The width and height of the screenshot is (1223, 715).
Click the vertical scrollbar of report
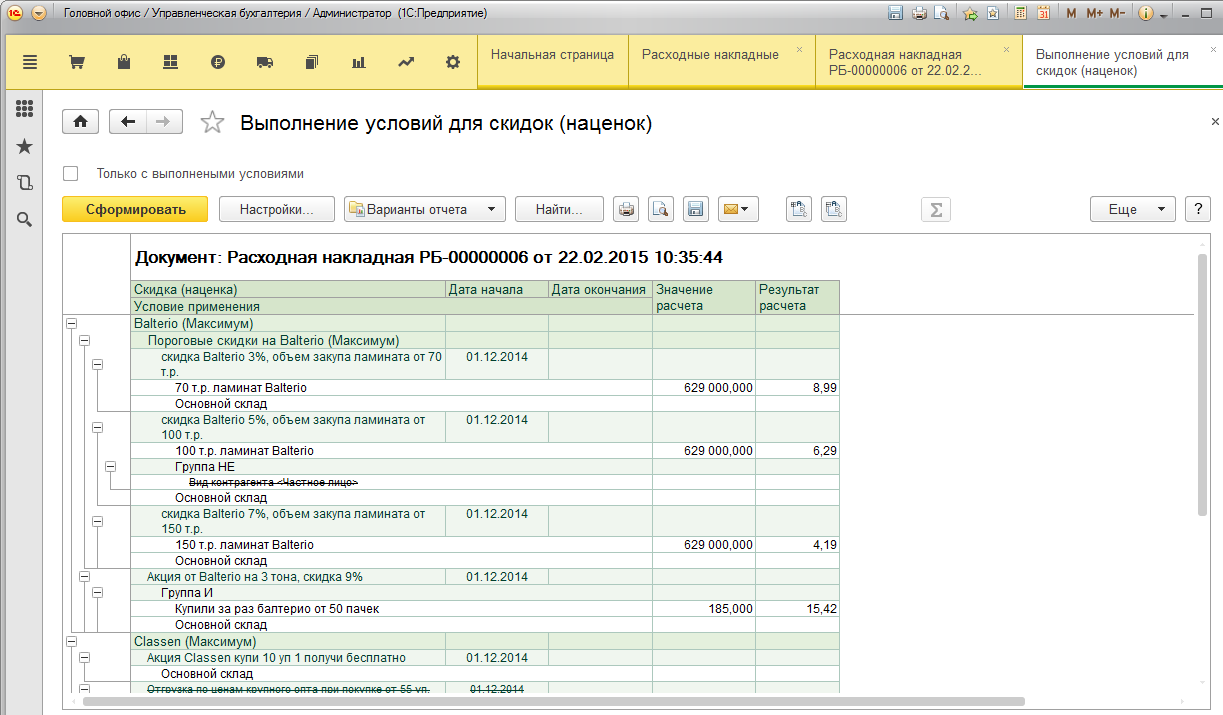tap(1202, 385)
